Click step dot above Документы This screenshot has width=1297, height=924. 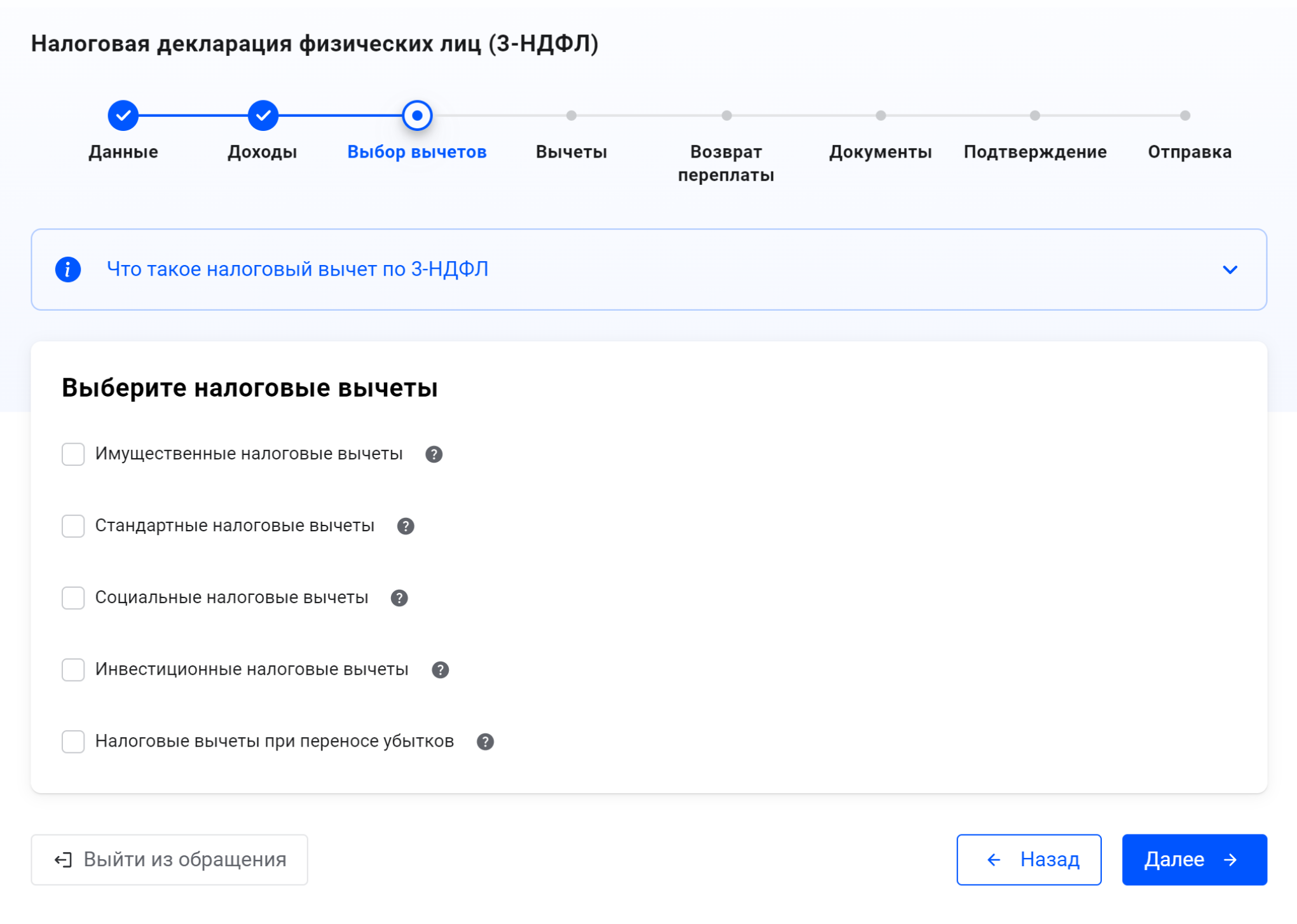881,116
